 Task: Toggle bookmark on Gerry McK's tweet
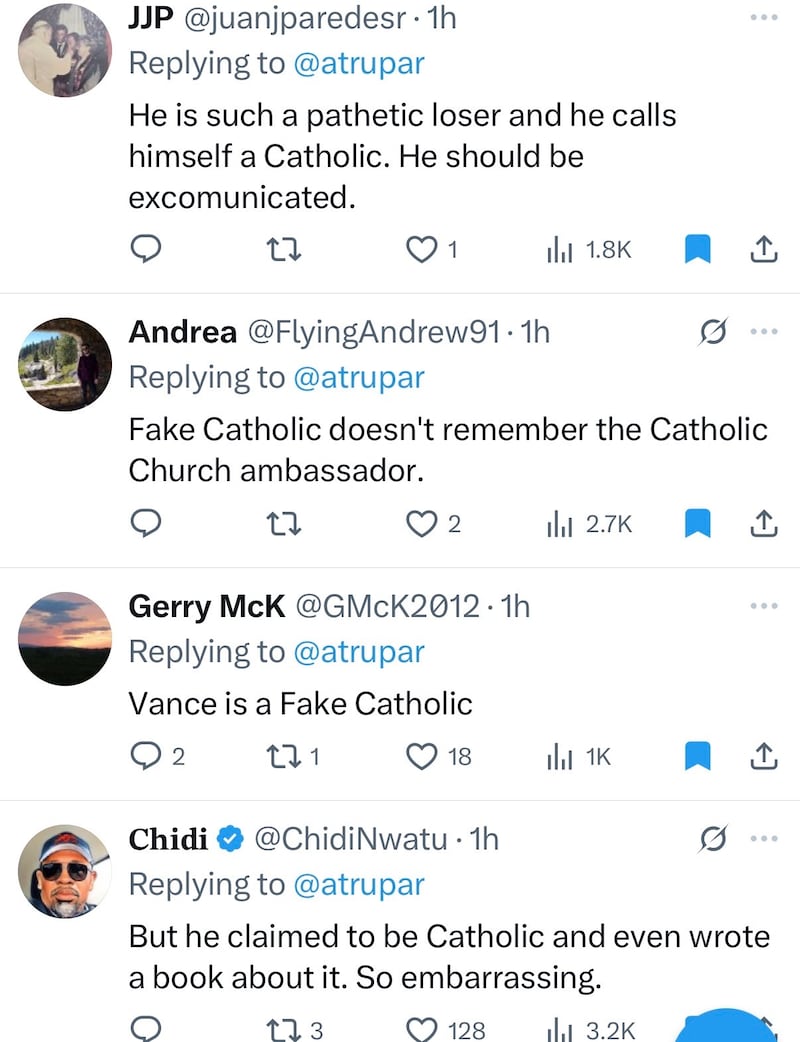pyautogui.click(x=697, y=756)
